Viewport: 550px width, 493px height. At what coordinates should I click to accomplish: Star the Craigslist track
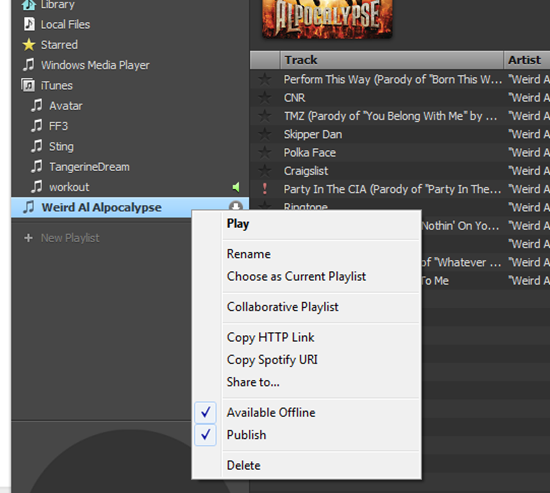pyautogui.click(x=265, y=171)
